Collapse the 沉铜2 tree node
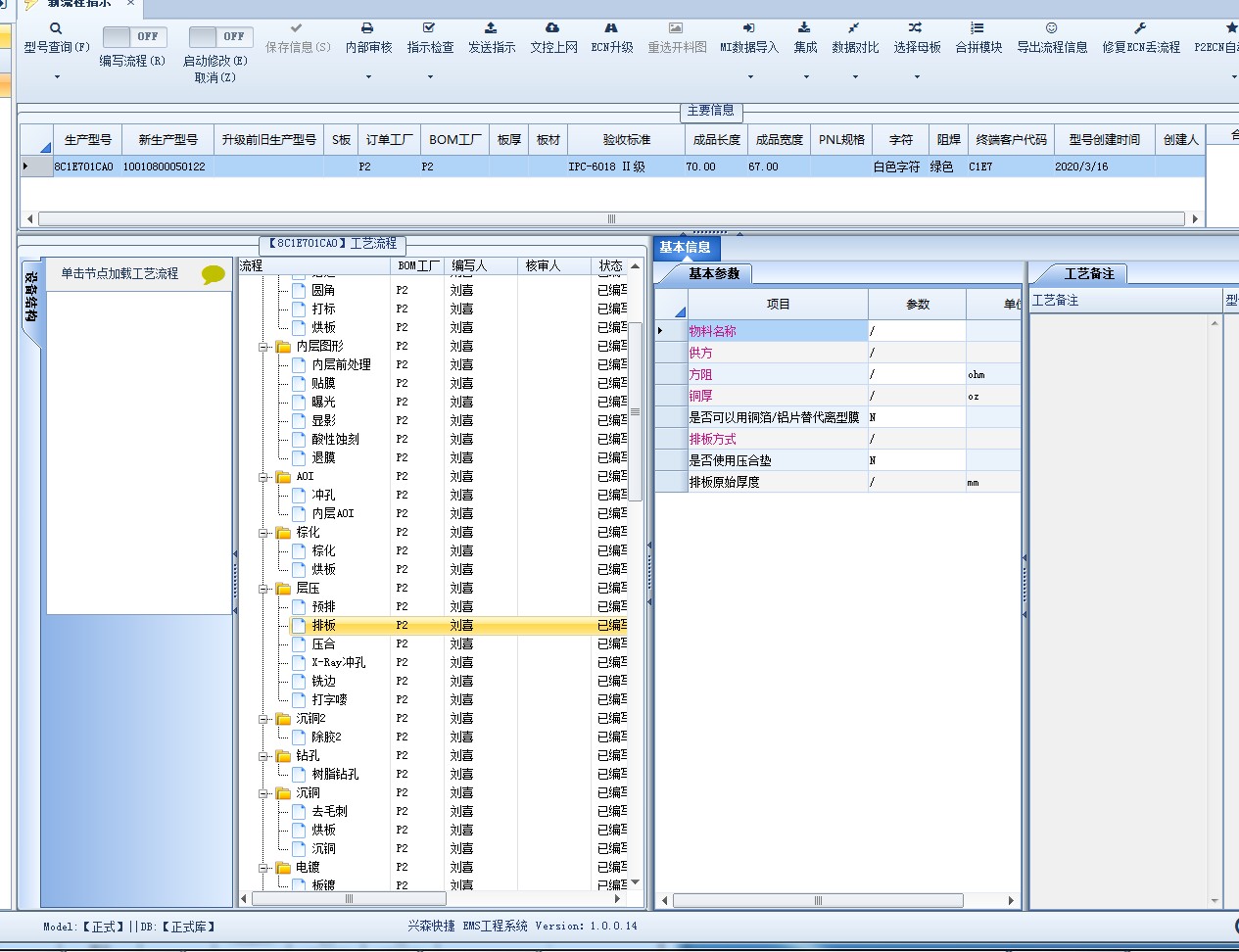The height and width of the screenshot is (952, 1239). click(263, 719)
